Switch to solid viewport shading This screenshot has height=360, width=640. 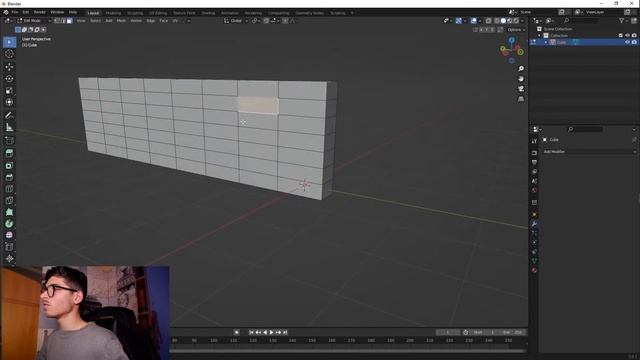pos(503,20)
